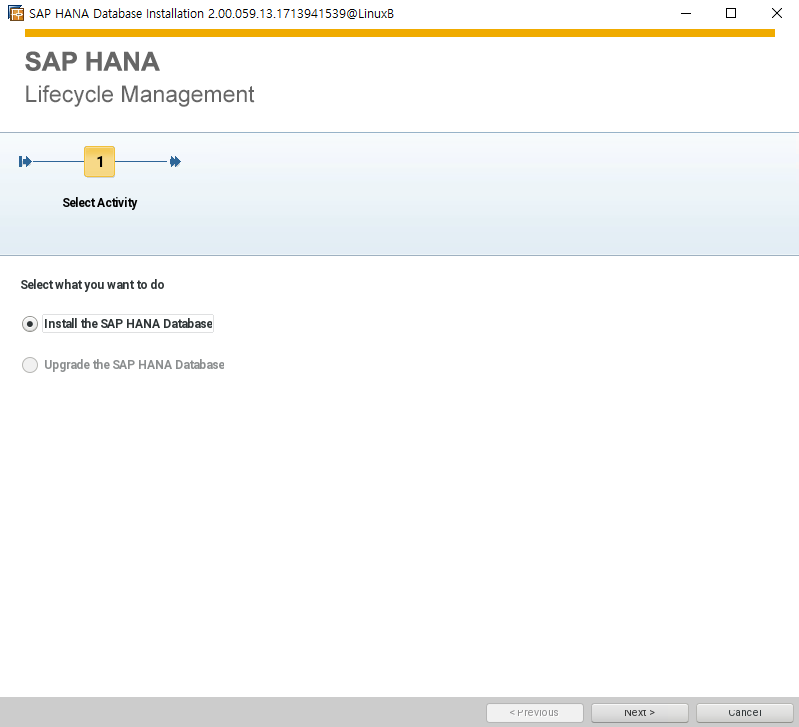
Task: Click the Lifecycle Management subtitle
Action: click(140, 95)
